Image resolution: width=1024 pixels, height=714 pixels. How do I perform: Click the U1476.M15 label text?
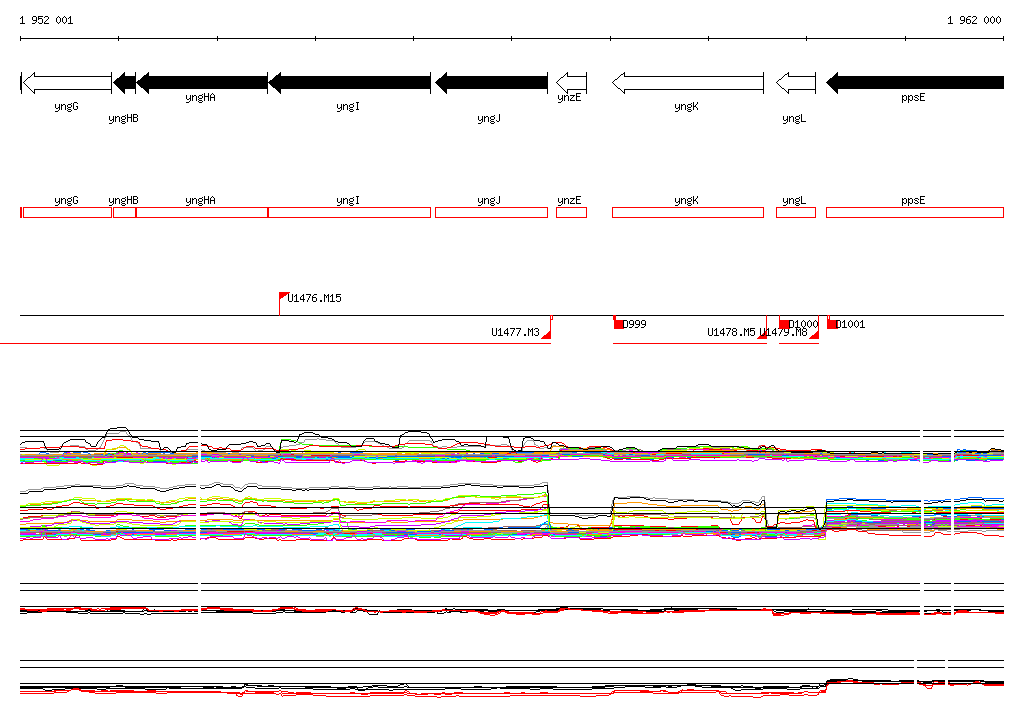(x=315, y=299)
